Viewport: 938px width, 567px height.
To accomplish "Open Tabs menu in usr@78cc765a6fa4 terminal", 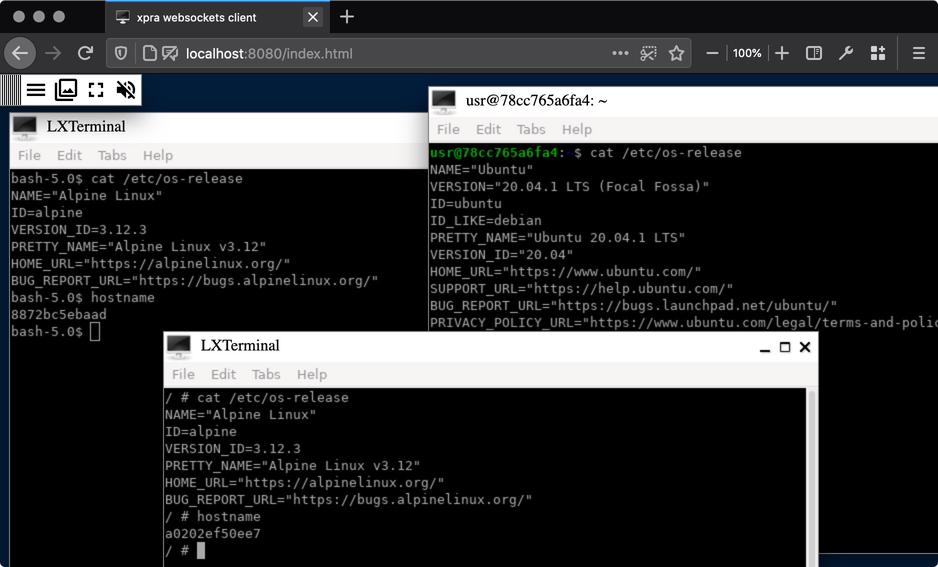I will pyautogui.click(x=531, y=129).
